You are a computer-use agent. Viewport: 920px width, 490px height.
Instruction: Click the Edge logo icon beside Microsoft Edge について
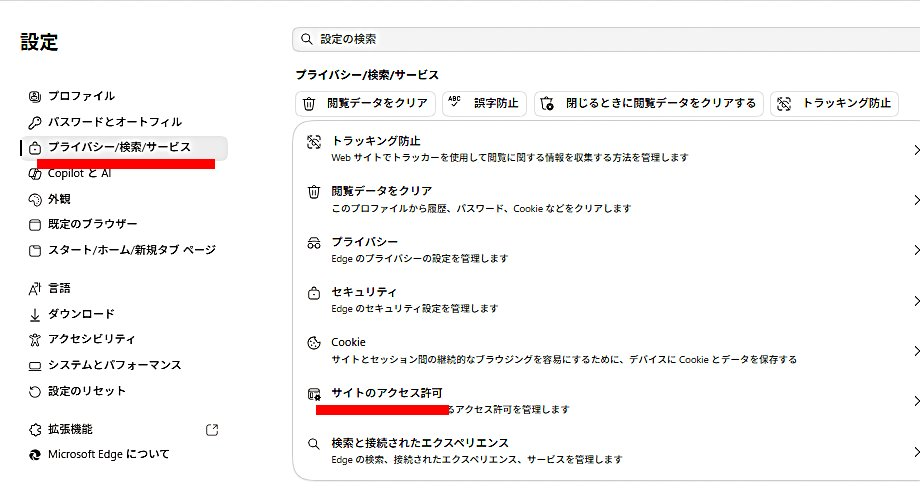pyautogui.click(x=35, y=455)
